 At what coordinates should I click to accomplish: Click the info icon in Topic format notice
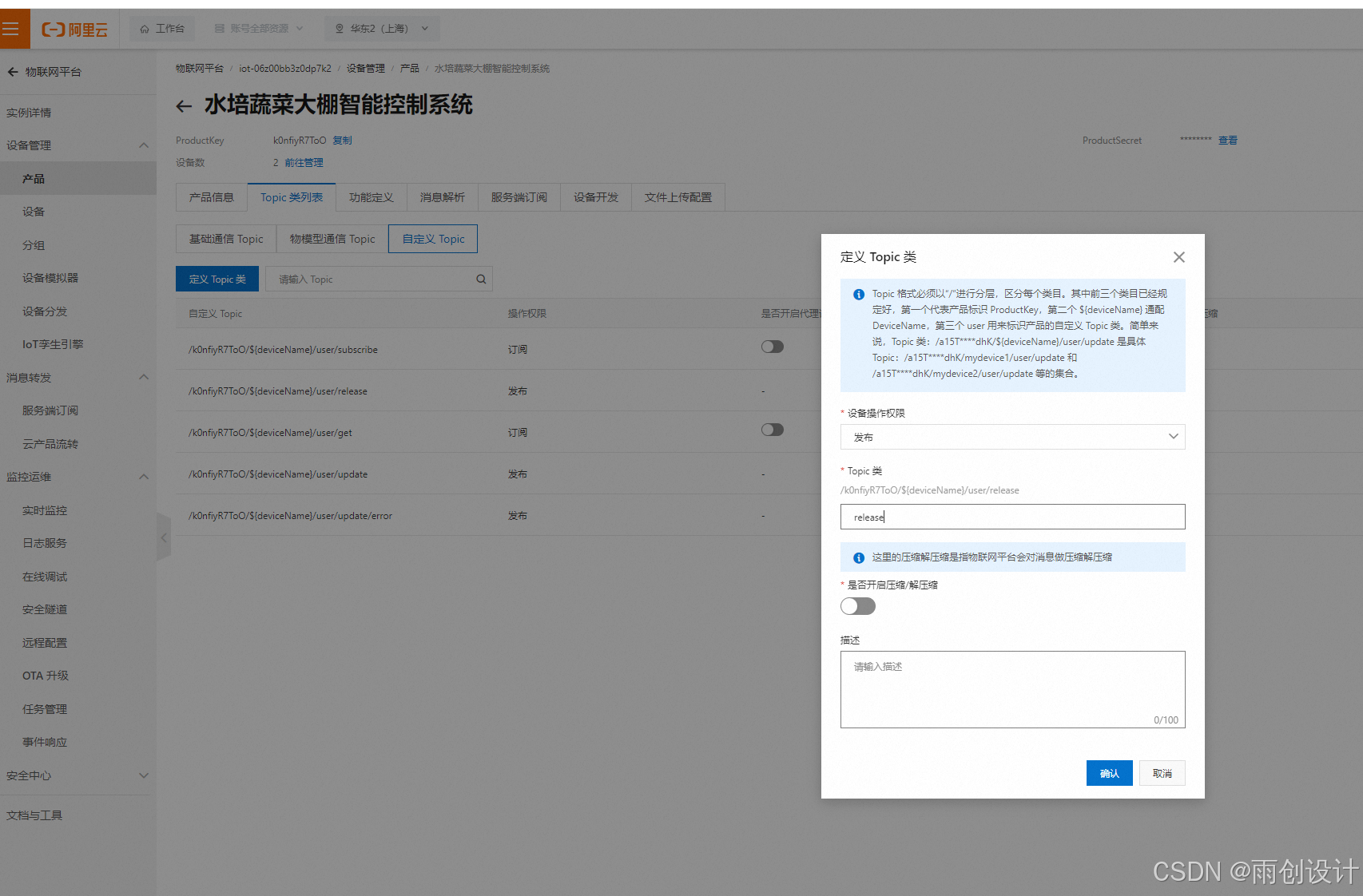[859, 295]
